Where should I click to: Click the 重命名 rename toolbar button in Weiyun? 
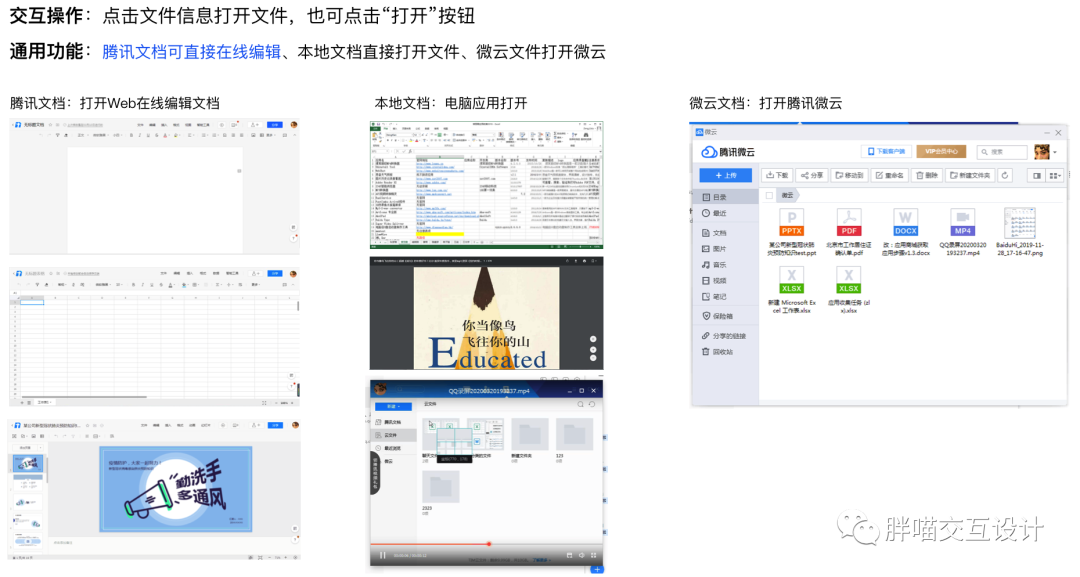[889, 176]
